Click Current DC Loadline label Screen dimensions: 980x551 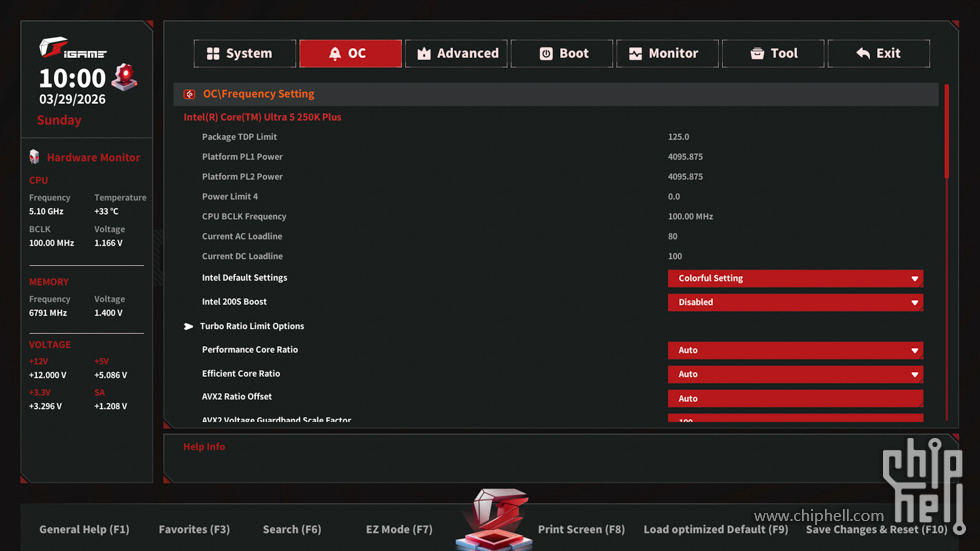point(242,257)
